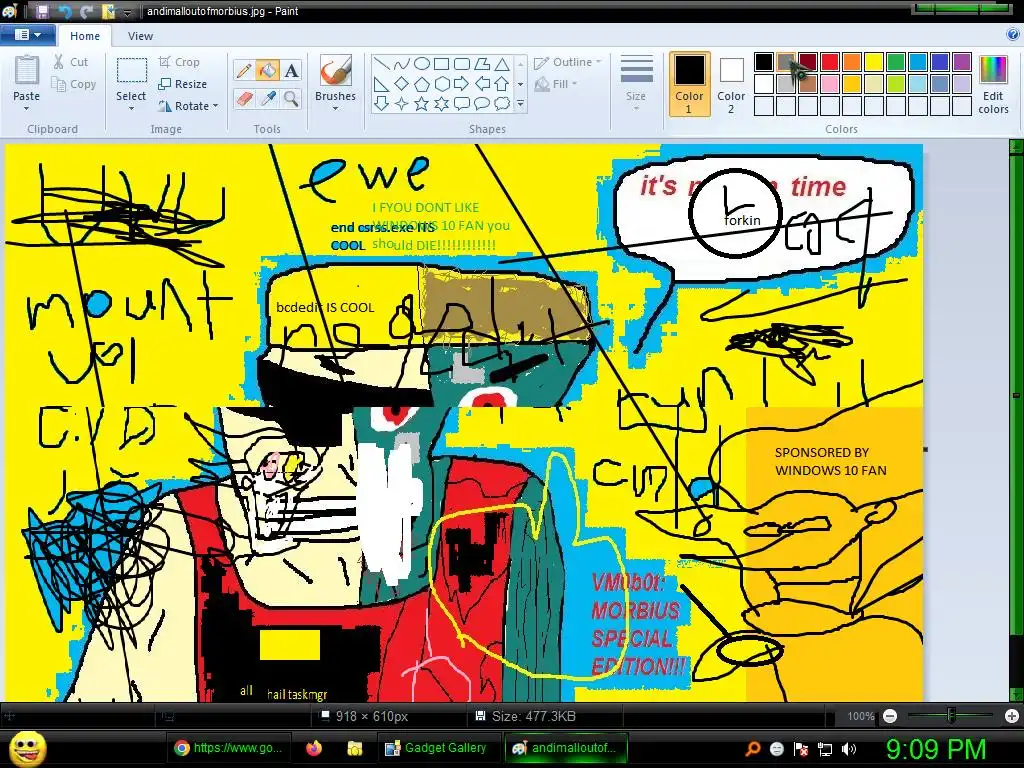Pick the red color swatch
The image size is (1024, 768).
(829, 62)
